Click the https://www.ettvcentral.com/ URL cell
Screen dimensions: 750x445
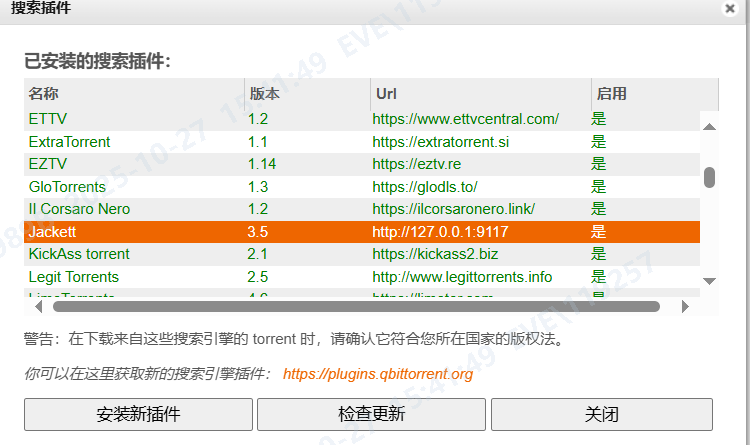pyautogui.click(x=465, y=119)
